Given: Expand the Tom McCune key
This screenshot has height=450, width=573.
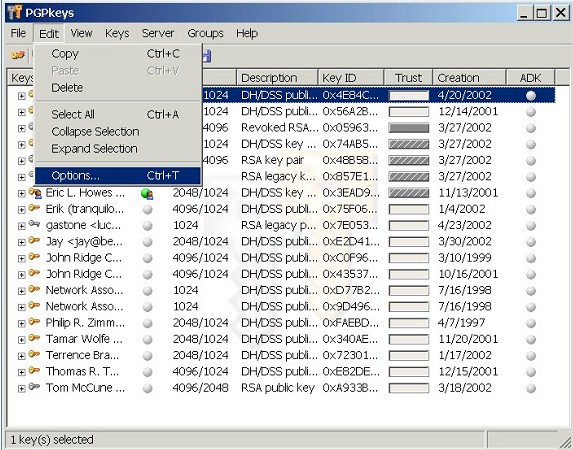Looking at the screenshot, I should tap(22, 388).
